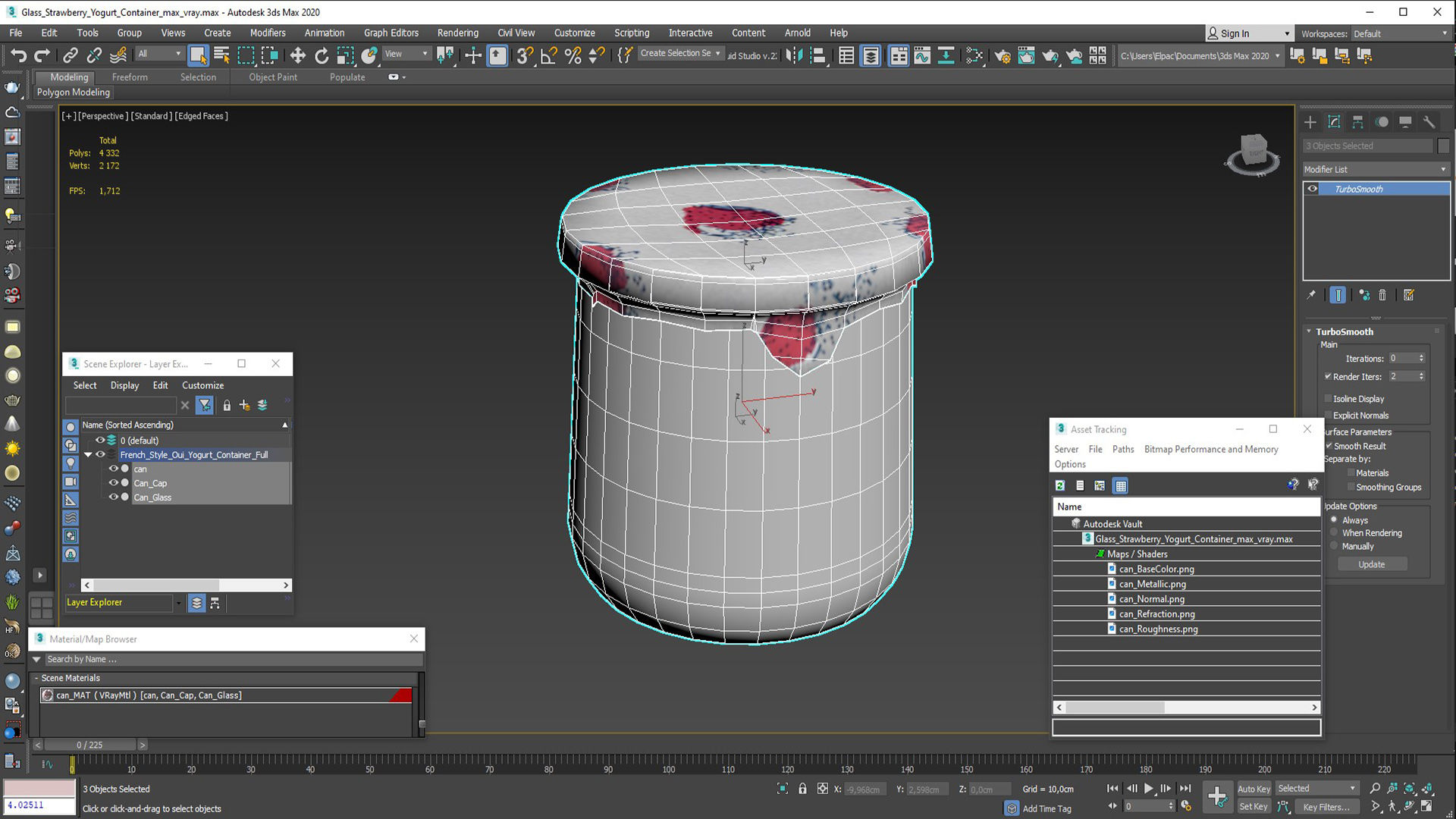Open the Rendering menu
Image resolution: width=1456 pixels, height=819 pixels.
(457, 33)
